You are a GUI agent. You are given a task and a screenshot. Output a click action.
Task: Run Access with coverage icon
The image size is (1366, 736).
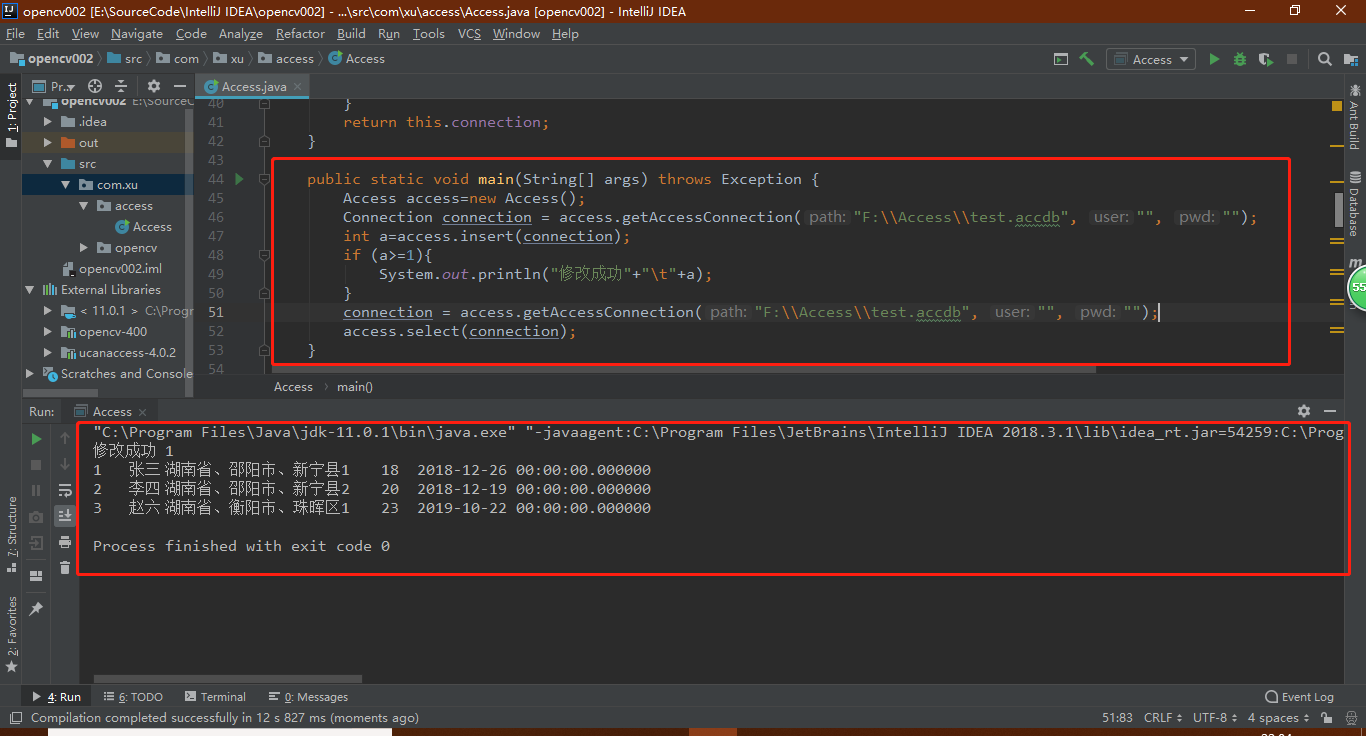coord(1265,59)
